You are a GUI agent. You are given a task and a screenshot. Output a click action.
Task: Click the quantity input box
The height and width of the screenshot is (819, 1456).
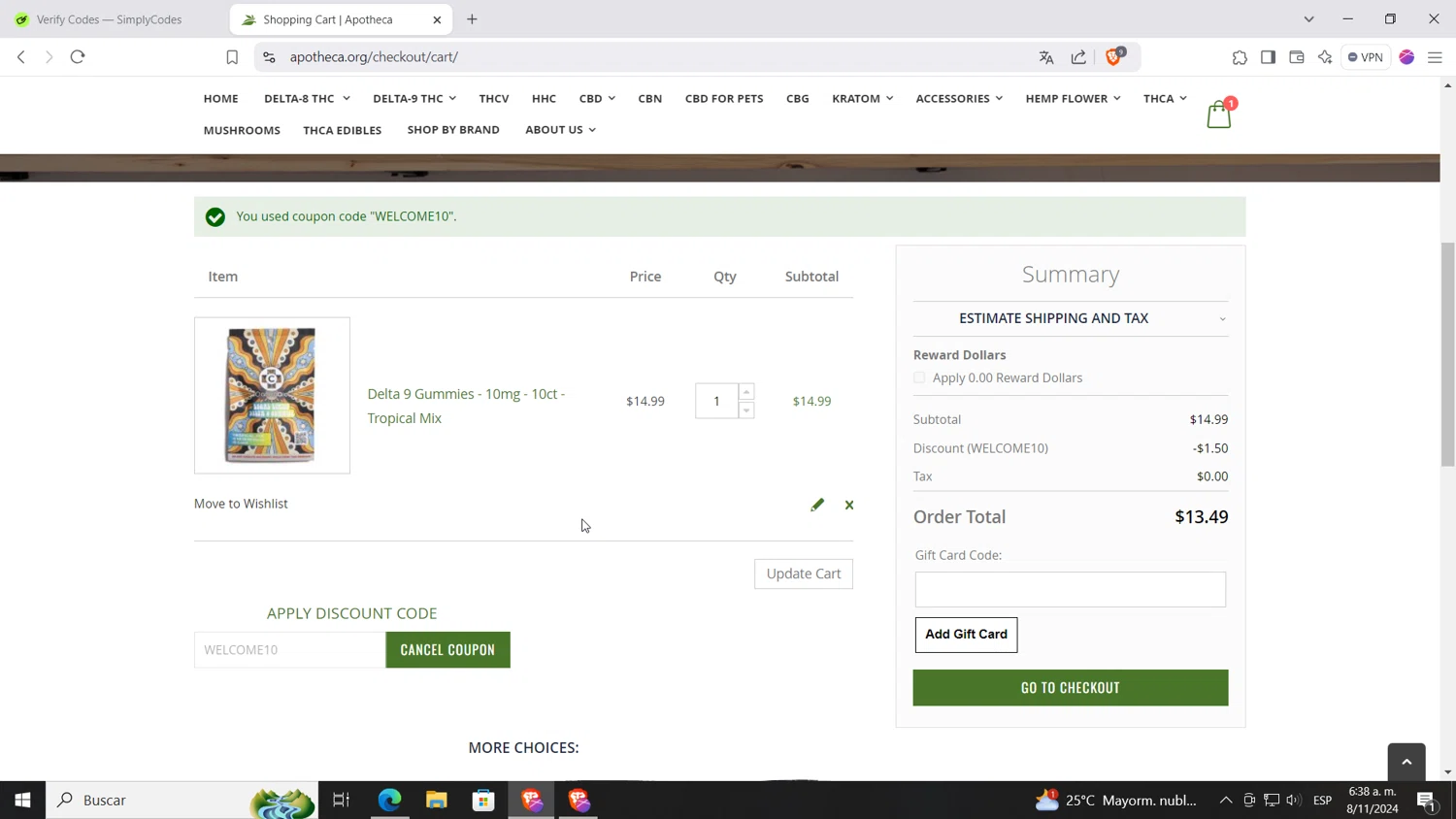click(x=716, y=401)
